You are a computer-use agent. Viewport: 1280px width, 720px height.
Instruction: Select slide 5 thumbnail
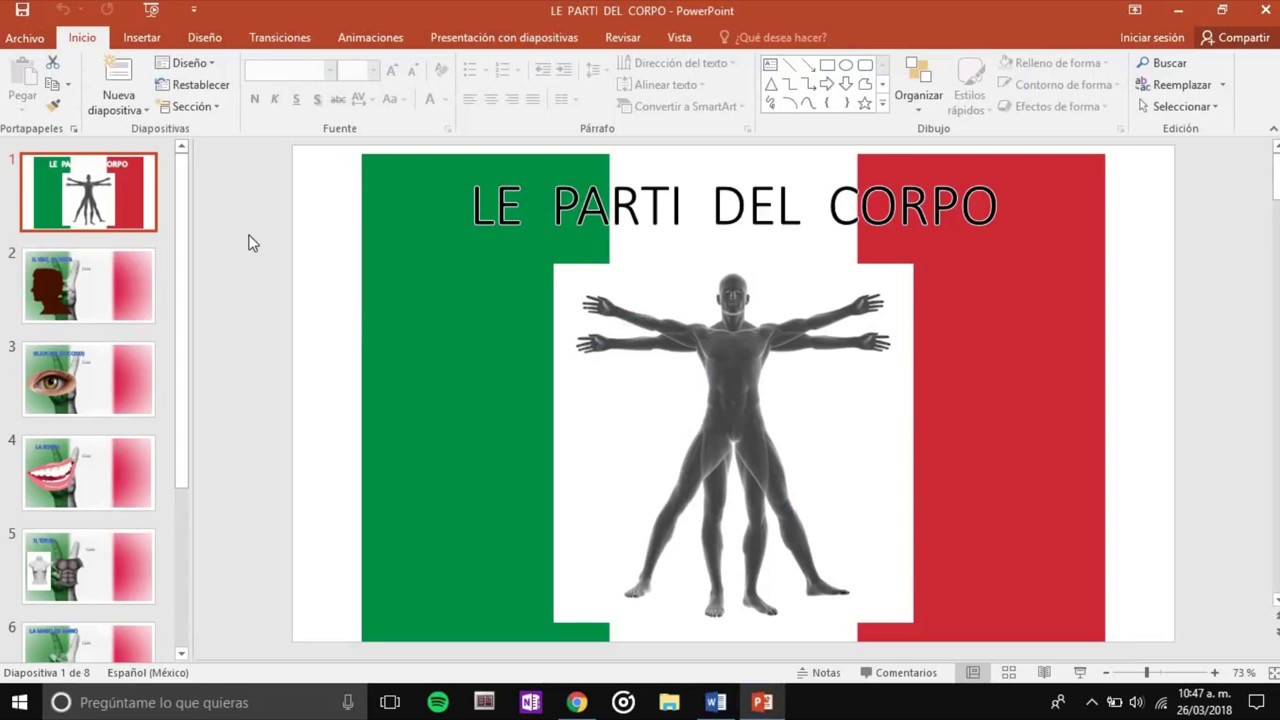tap(89, 566)
